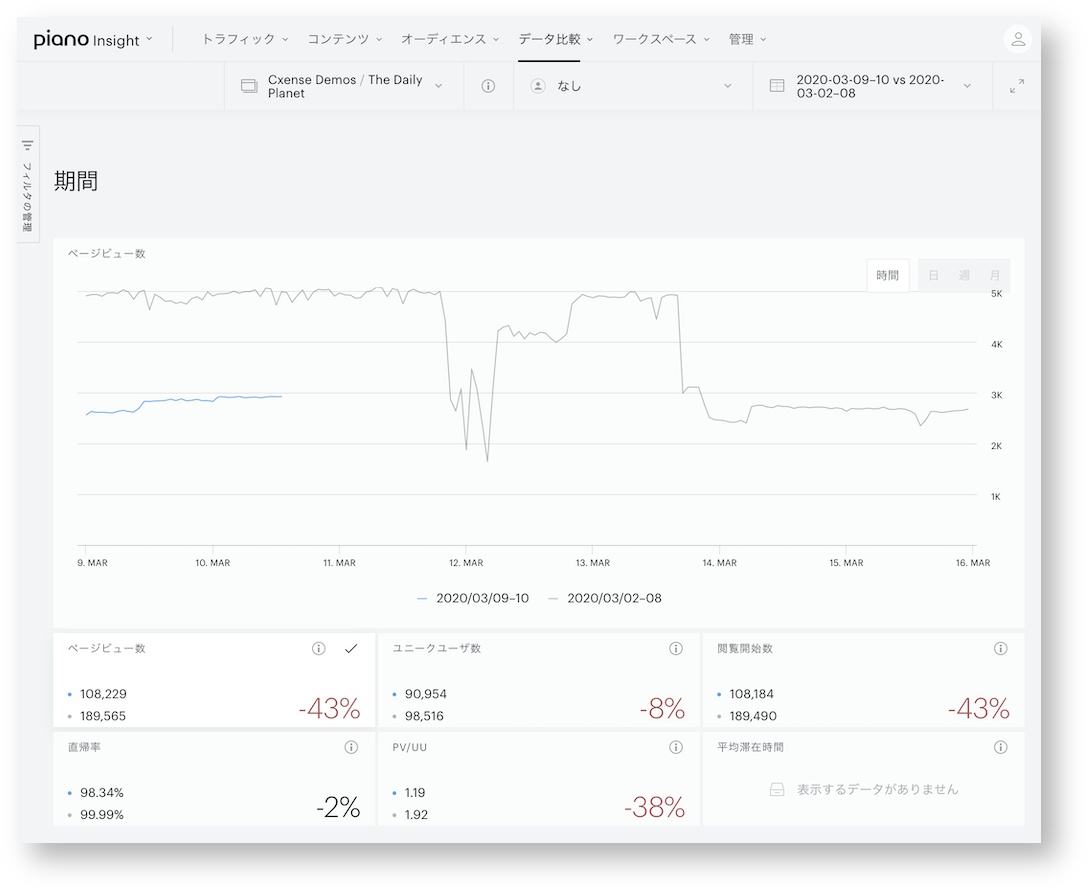Toggle checkmark on ページビュー数 card

pos(351,649)
